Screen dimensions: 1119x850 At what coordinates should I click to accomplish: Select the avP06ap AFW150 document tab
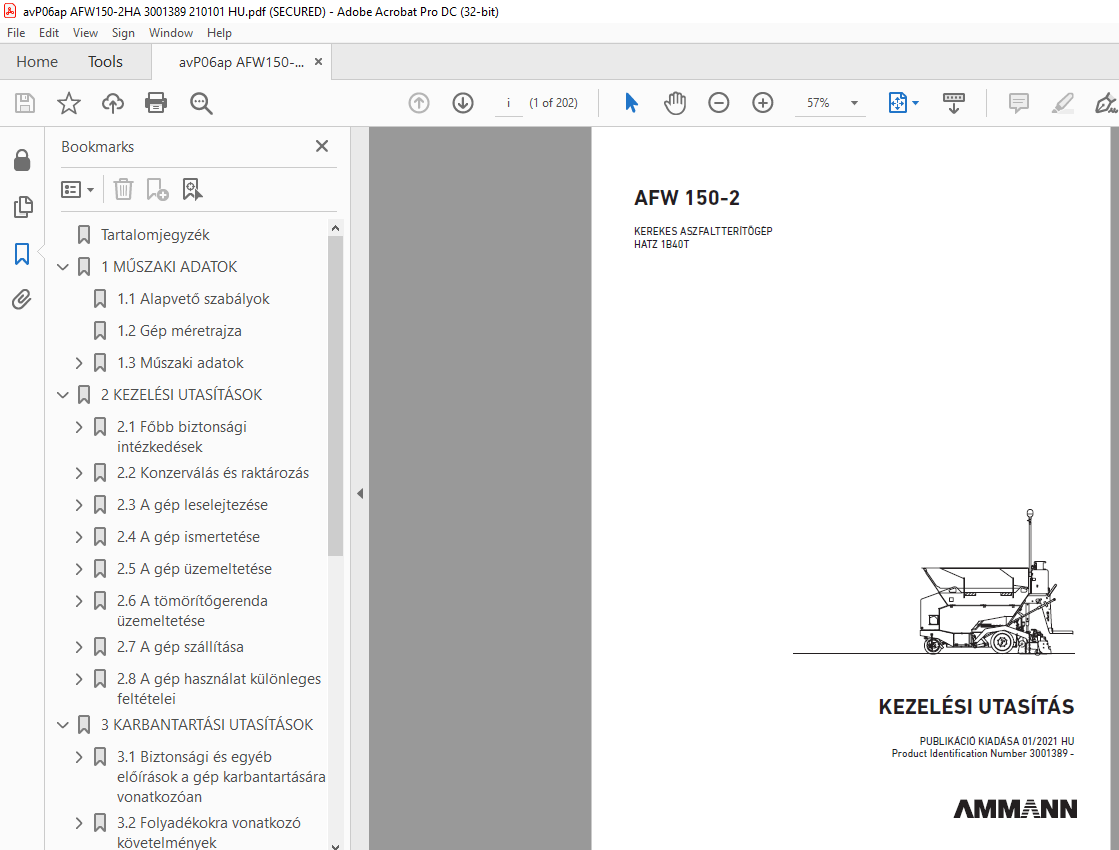pos(241,63)
